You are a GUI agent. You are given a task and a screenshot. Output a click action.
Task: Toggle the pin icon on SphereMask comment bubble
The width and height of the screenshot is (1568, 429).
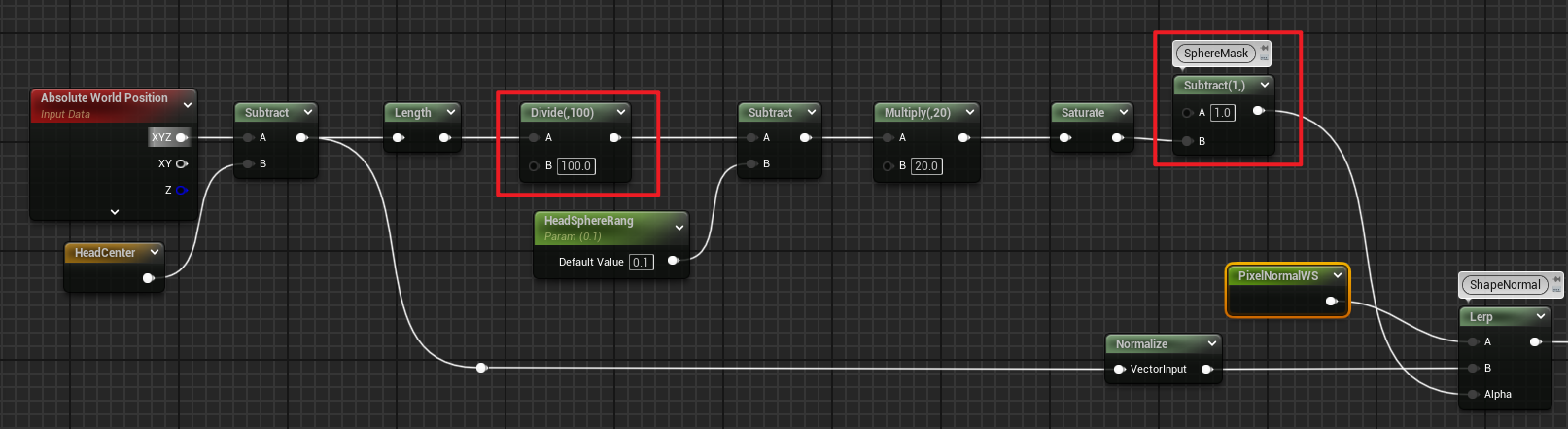(1264, 48)
